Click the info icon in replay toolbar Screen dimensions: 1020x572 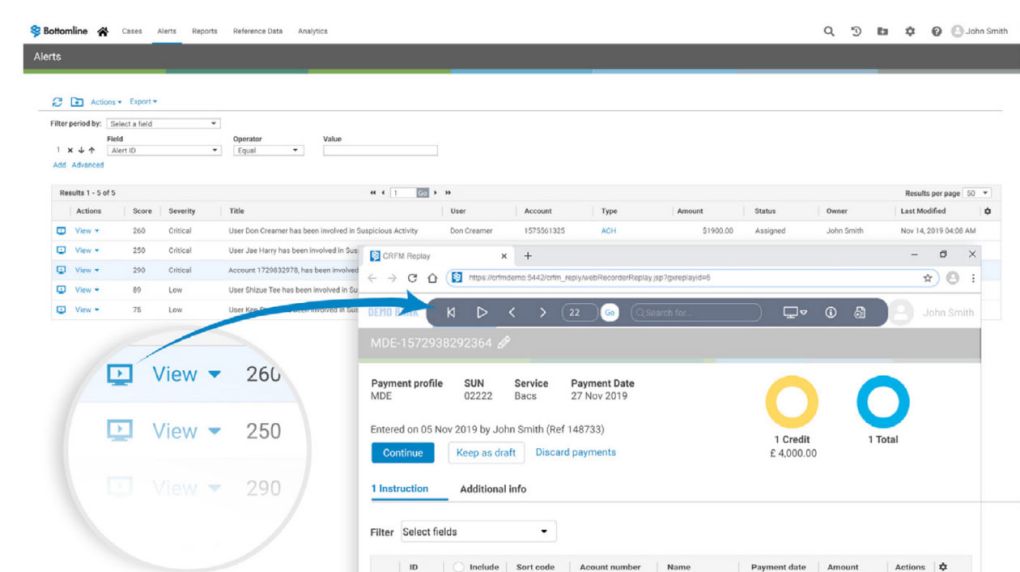coord(829,313)
